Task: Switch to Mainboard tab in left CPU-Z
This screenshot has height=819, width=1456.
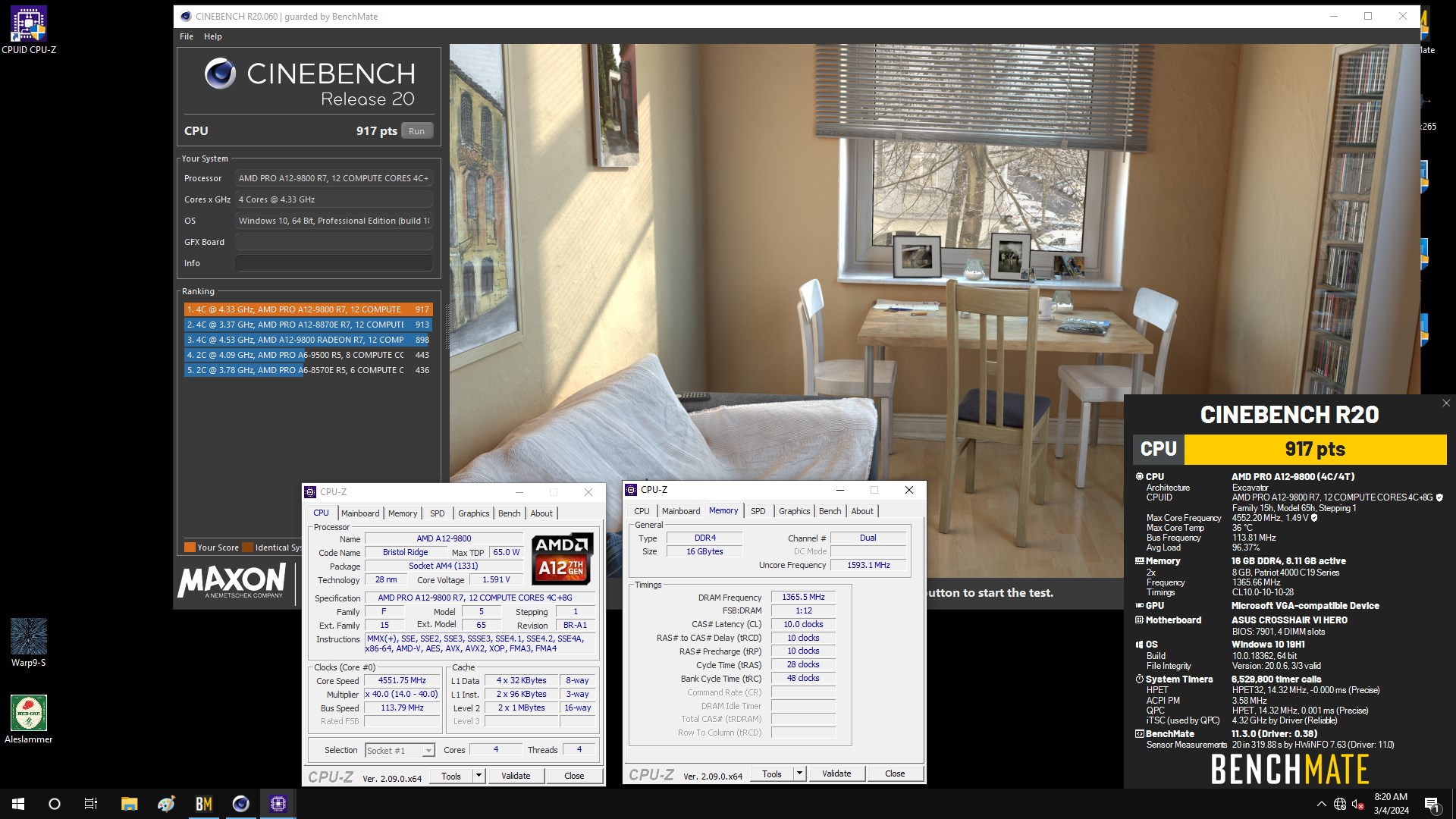Action: [360, 513]
